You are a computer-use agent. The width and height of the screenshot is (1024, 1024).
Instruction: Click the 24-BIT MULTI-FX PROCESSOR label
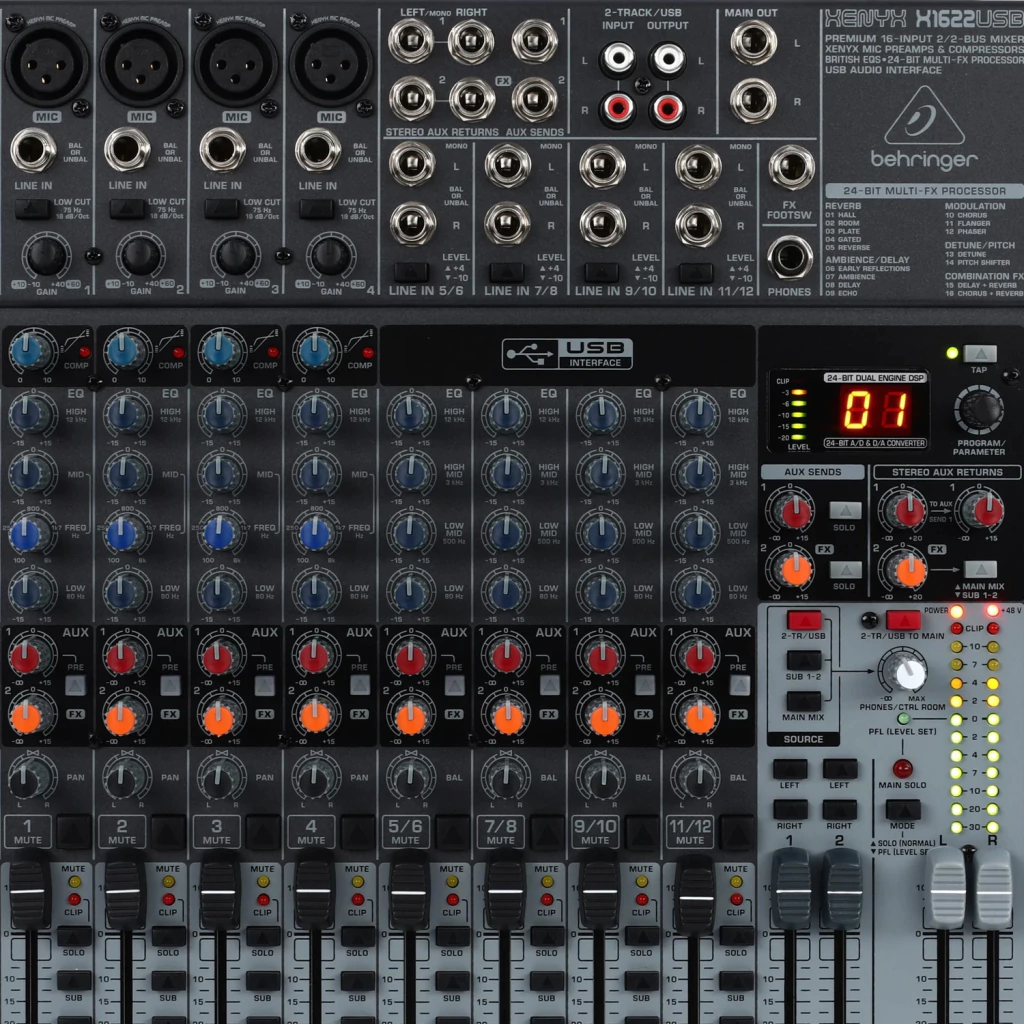point(924,191)
